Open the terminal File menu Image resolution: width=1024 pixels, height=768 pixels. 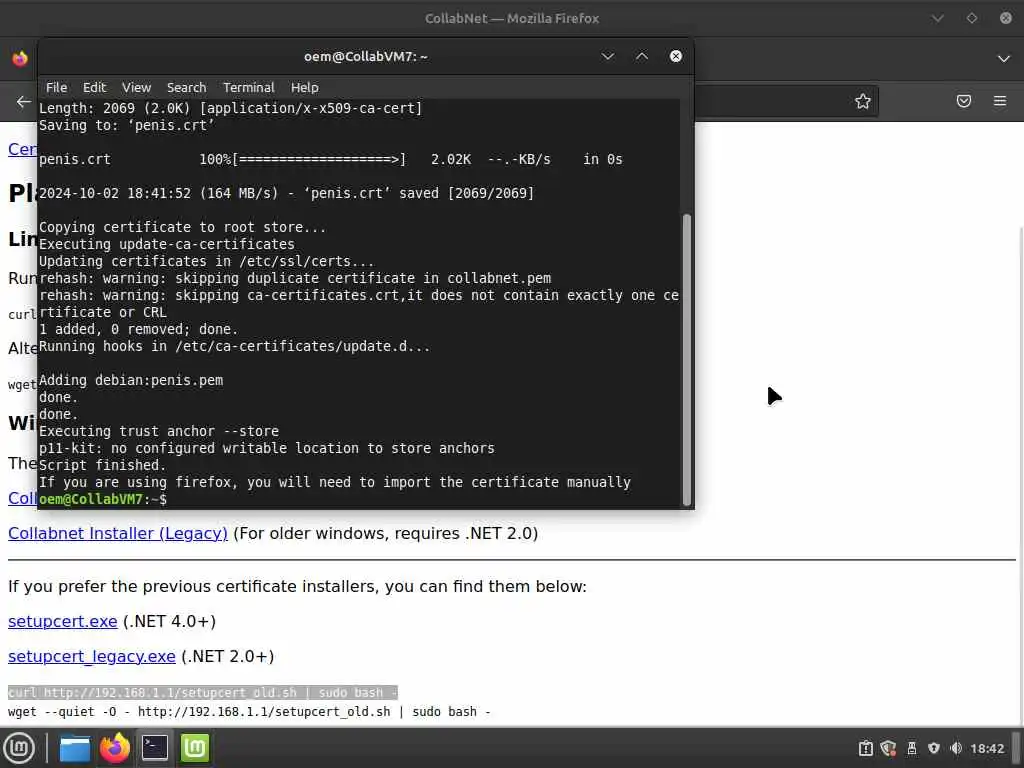56,88
